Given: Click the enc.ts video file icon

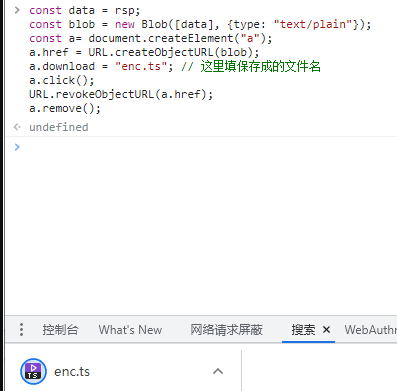Looking at the screenshot, I should tap(33, 371).
